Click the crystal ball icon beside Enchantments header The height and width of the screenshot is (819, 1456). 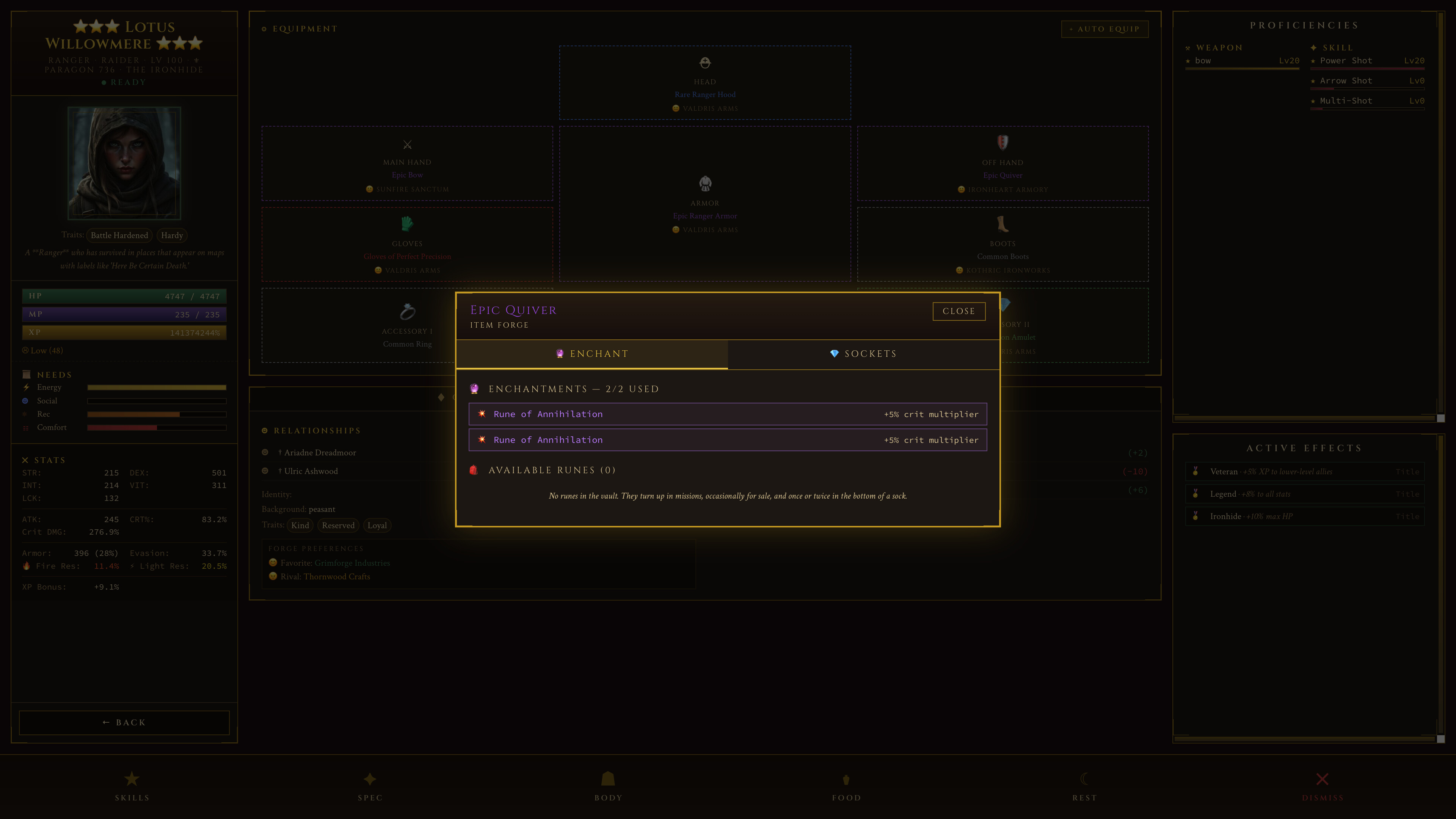pos(474,389)
